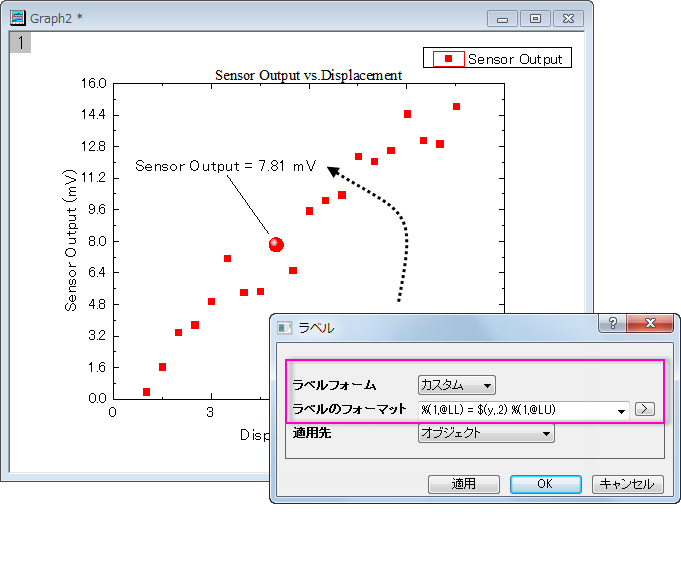Close the Graph2 window

coord(569,19)
